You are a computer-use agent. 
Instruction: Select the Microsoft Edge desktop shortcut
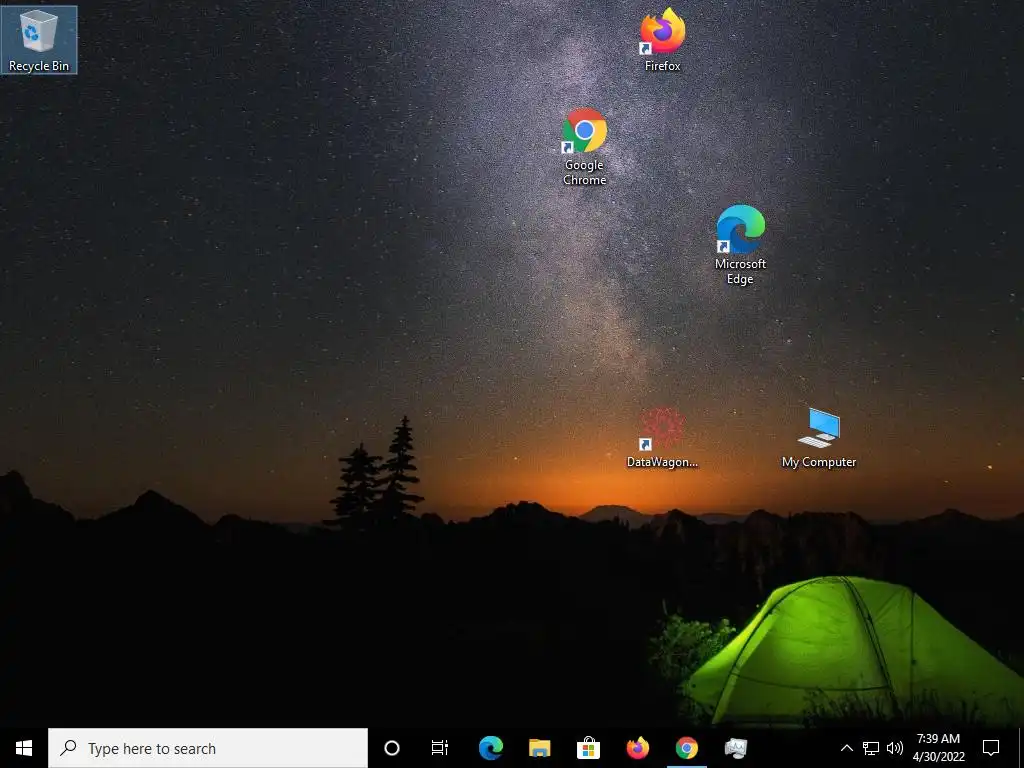tap(740, 245)
